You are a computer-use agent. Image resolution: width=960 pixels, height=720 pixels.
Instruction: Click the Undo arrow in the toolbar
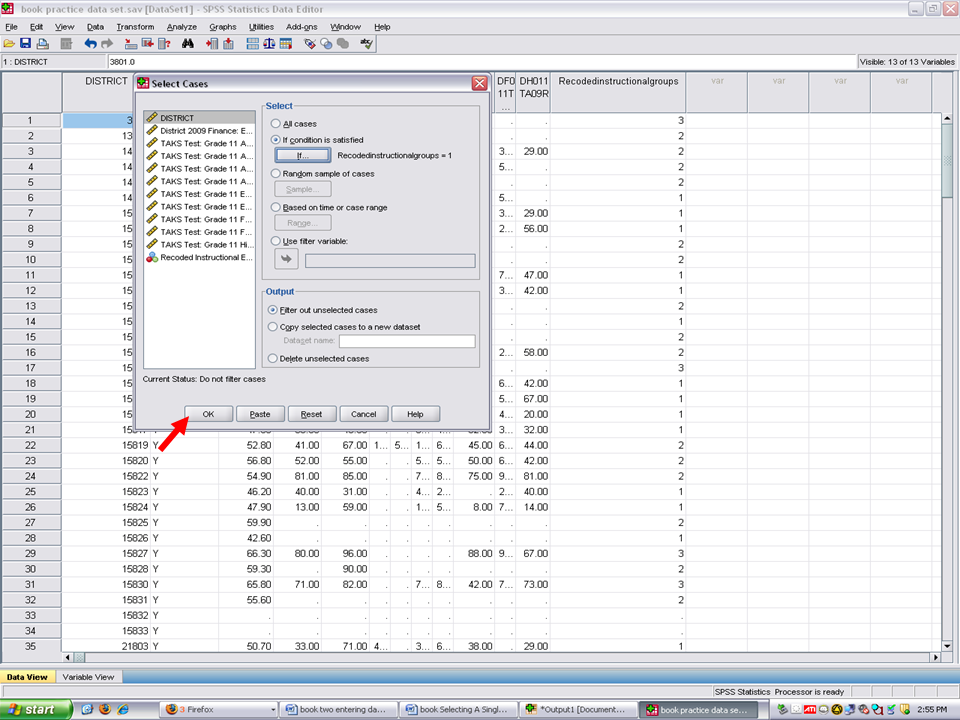click(x=90, y=44)
